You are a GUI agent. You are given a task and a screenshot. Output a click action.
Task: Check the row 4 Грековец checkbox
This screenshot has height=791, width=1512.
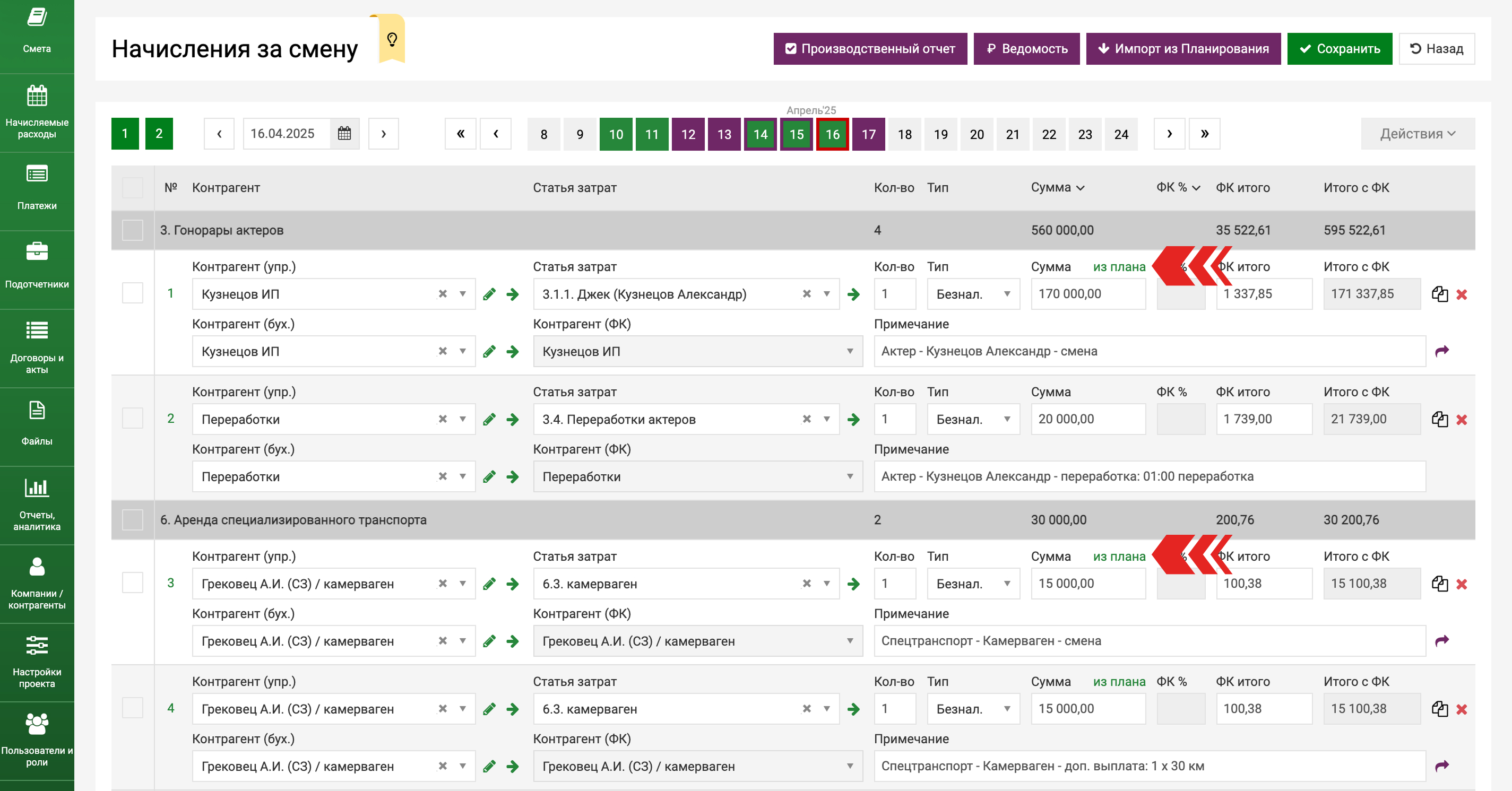point(133,708)
